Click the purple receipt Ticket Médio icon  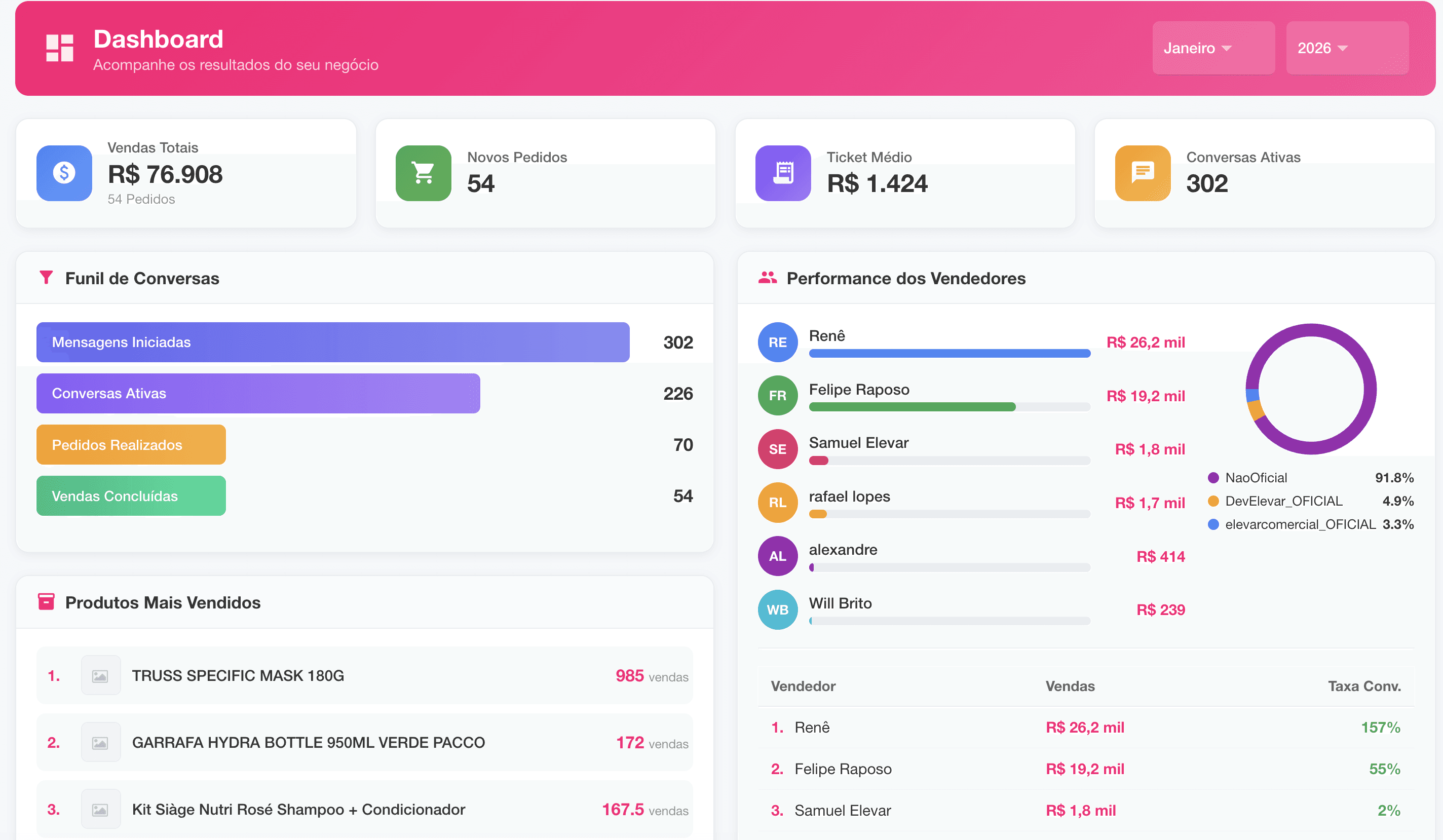783,173
